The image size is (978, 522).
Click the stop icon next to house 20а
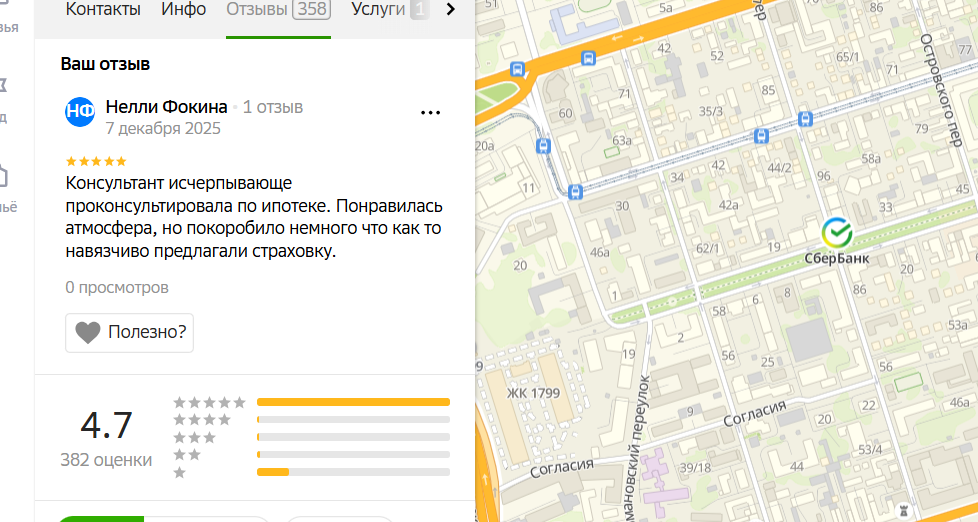click(543, 146)
